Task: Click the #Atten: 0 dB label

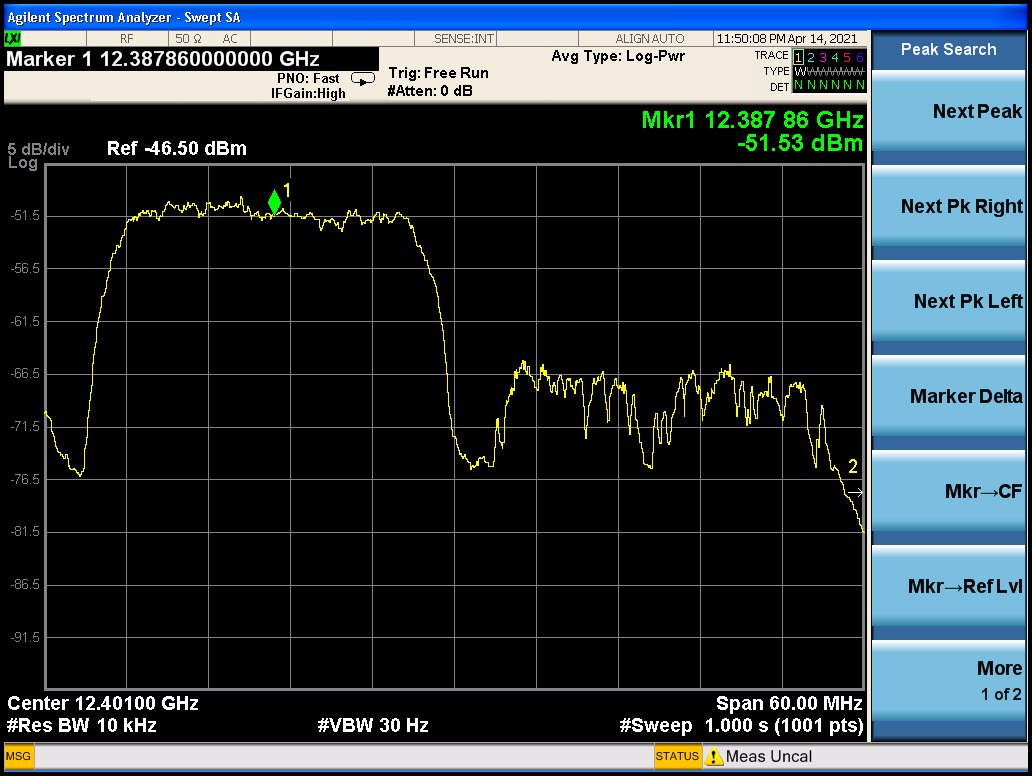Action: 430,91
